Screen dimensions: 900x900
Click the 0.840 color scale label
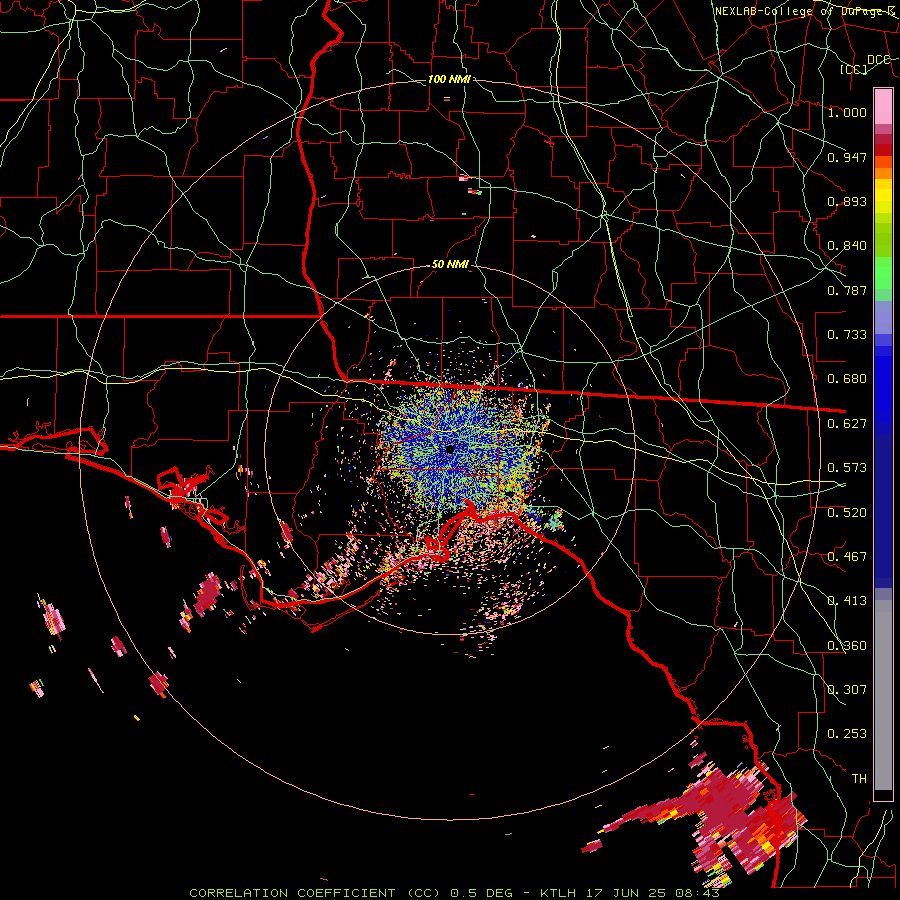(847, 246)
